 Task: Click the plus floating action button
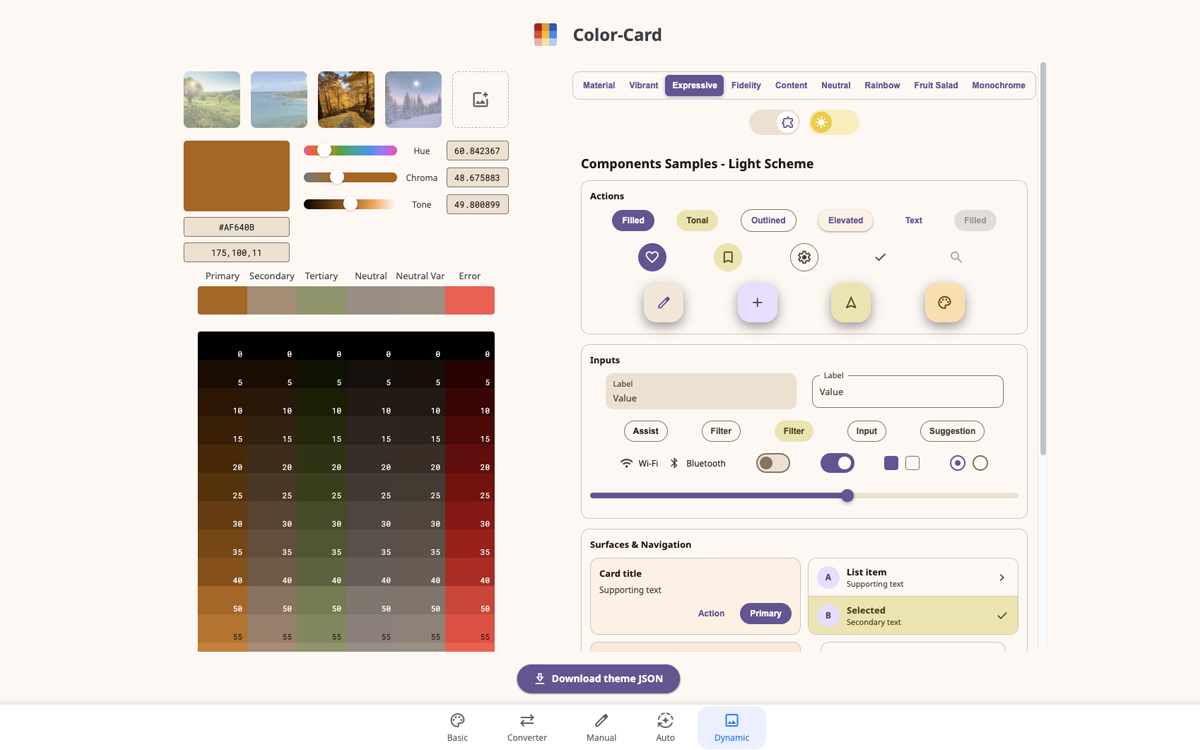(757, 302)
